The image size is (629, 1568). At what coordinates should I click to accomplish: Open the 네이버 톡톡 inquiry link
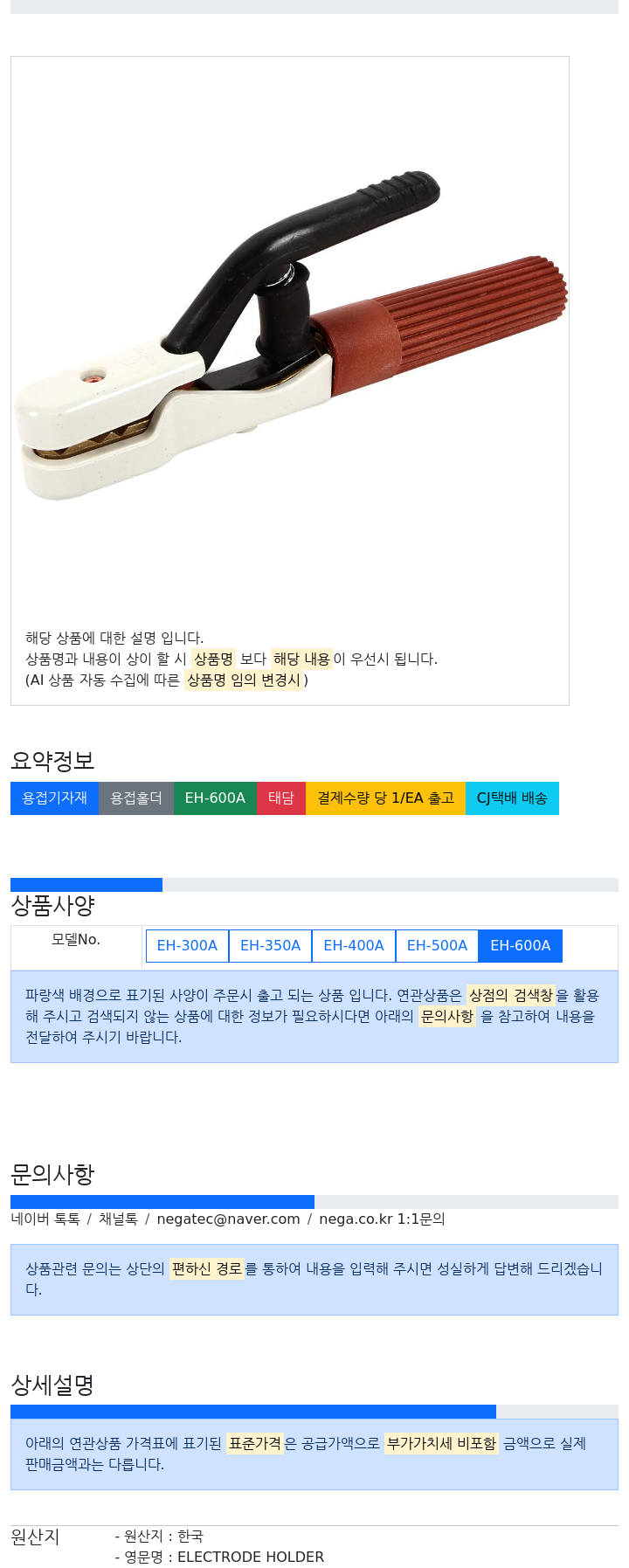(x=45, y=1219)
